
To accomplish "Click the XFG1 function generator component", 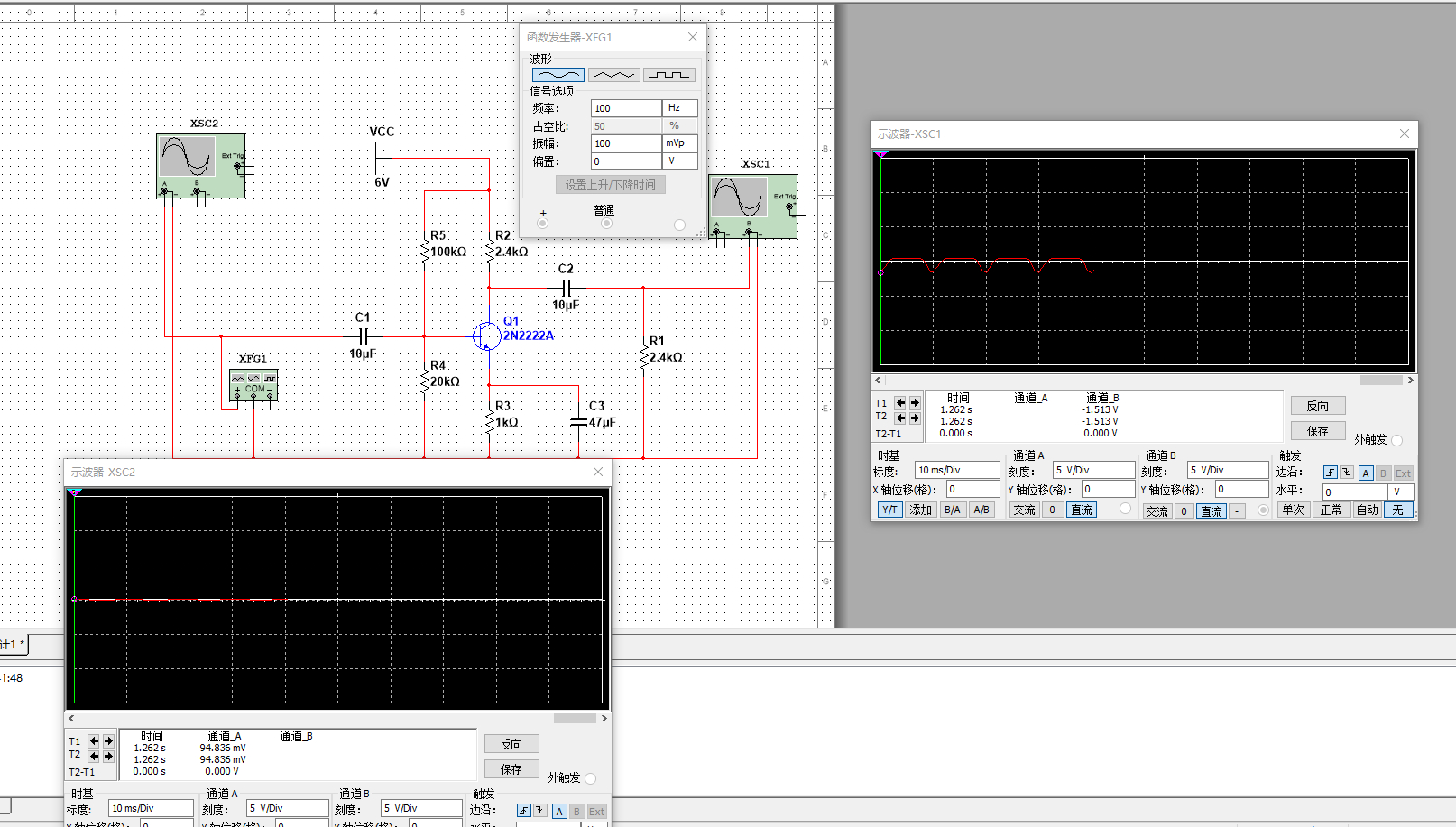I will 253,385.
